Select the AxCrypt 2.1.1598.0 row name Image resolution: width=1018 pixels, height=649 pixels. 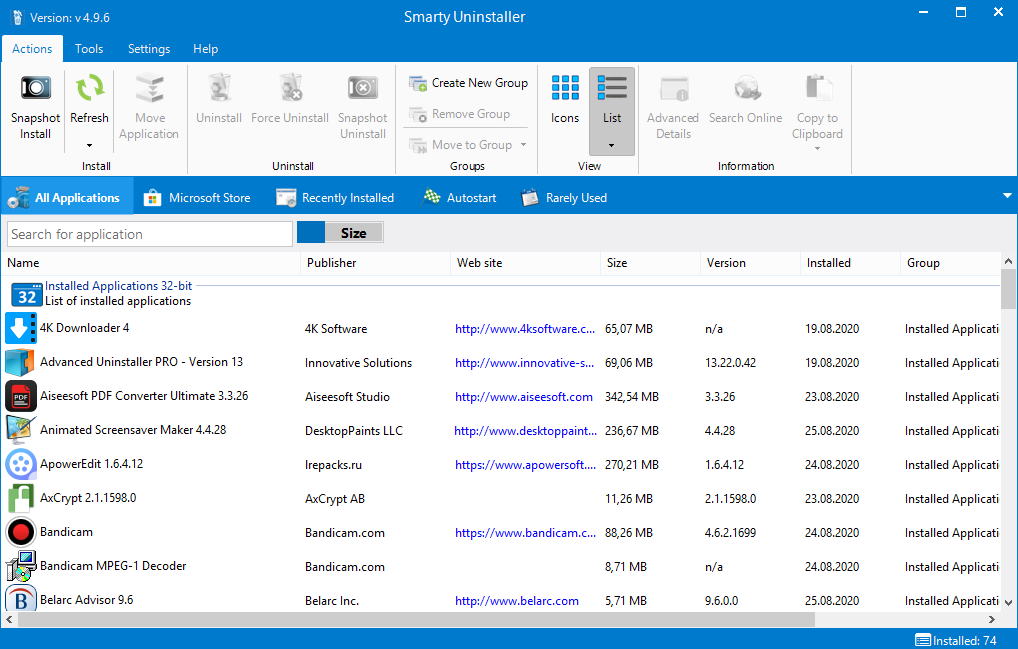[88, 498]
